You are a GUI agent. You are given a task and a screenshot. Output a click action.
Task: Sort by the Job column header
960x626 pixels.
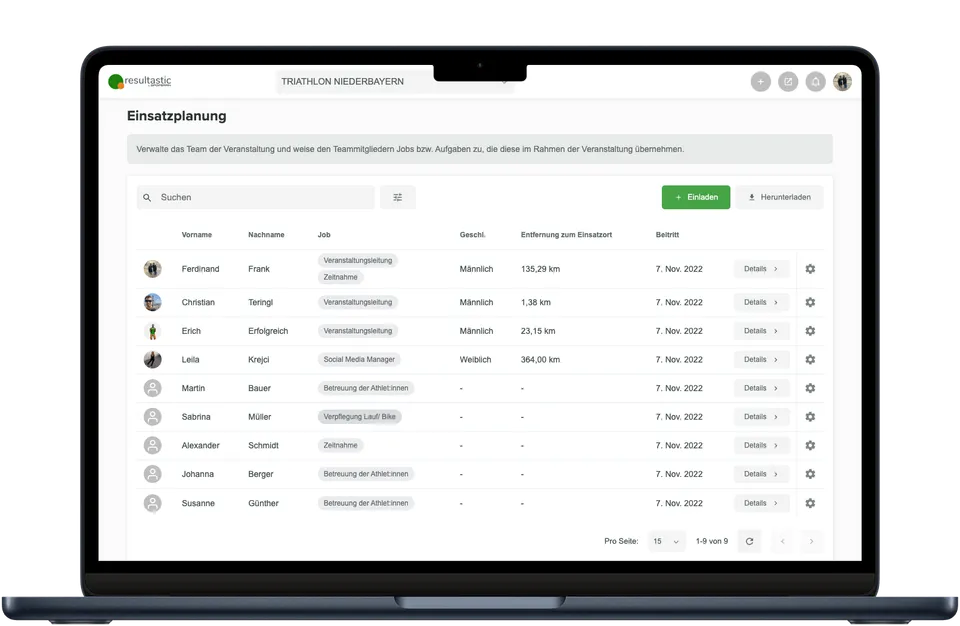pyautogui.click(x=324, y=235)
